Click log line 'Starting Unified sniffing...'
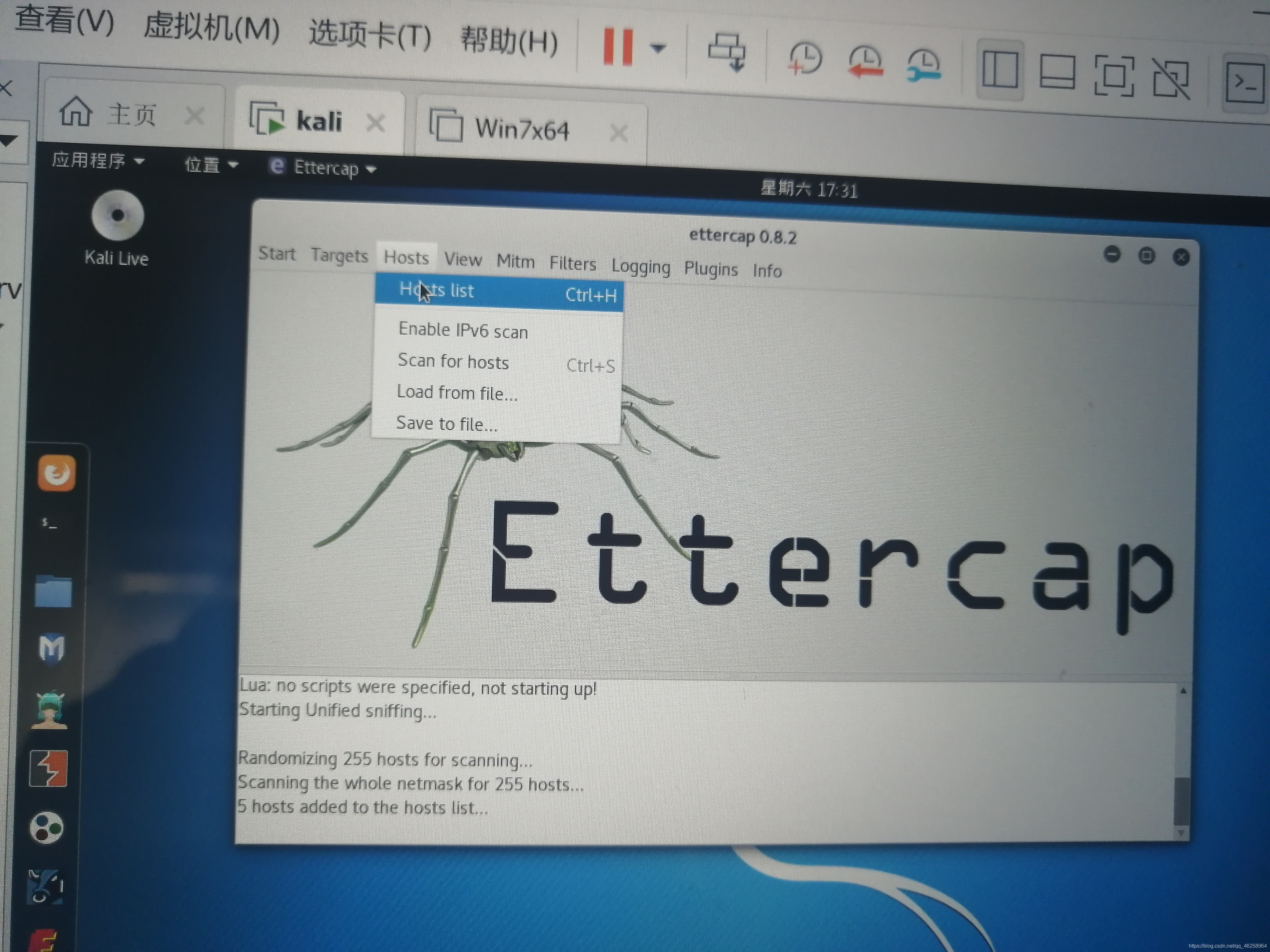The height and width of the screenshot is (952, 1270). click(x=338, y=710)
